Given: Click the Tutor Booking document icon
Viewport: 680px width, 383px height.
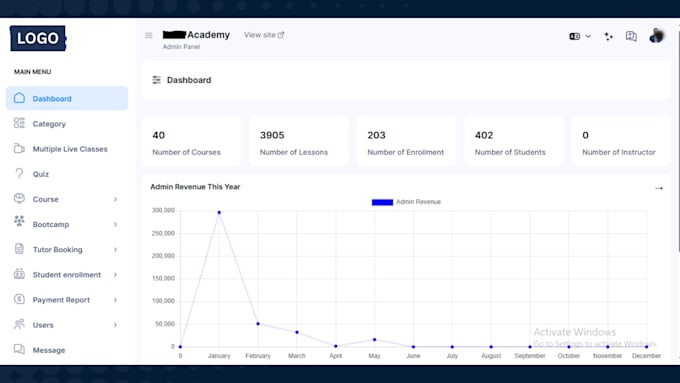Looking at the screenshot, I should point(19,249).
